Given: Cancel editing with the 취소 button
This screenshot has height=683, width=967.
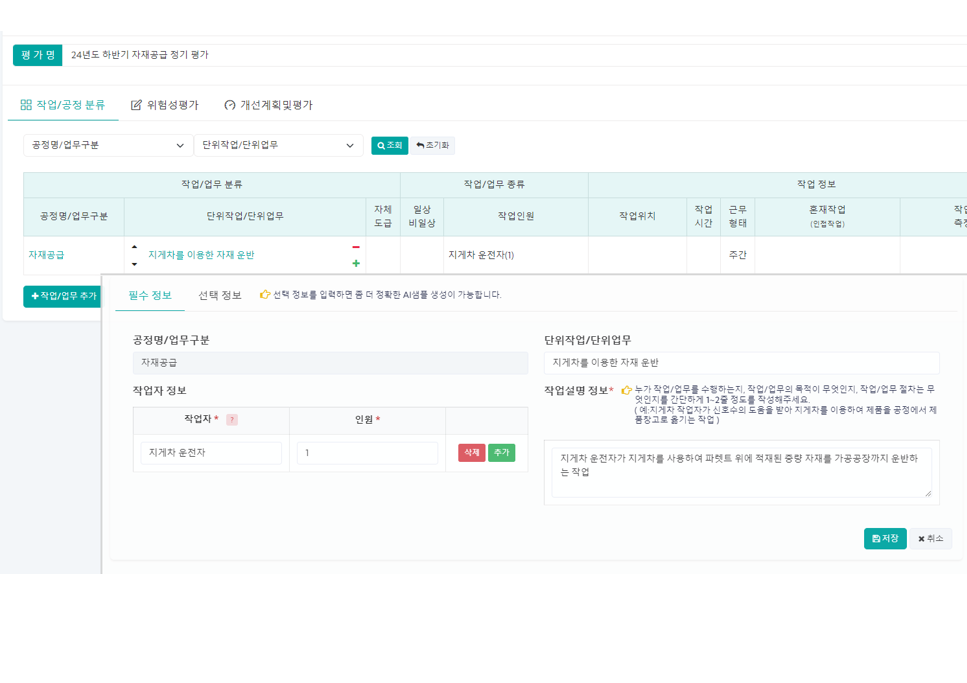Looking at the screenshot, I should click(930, 539).
